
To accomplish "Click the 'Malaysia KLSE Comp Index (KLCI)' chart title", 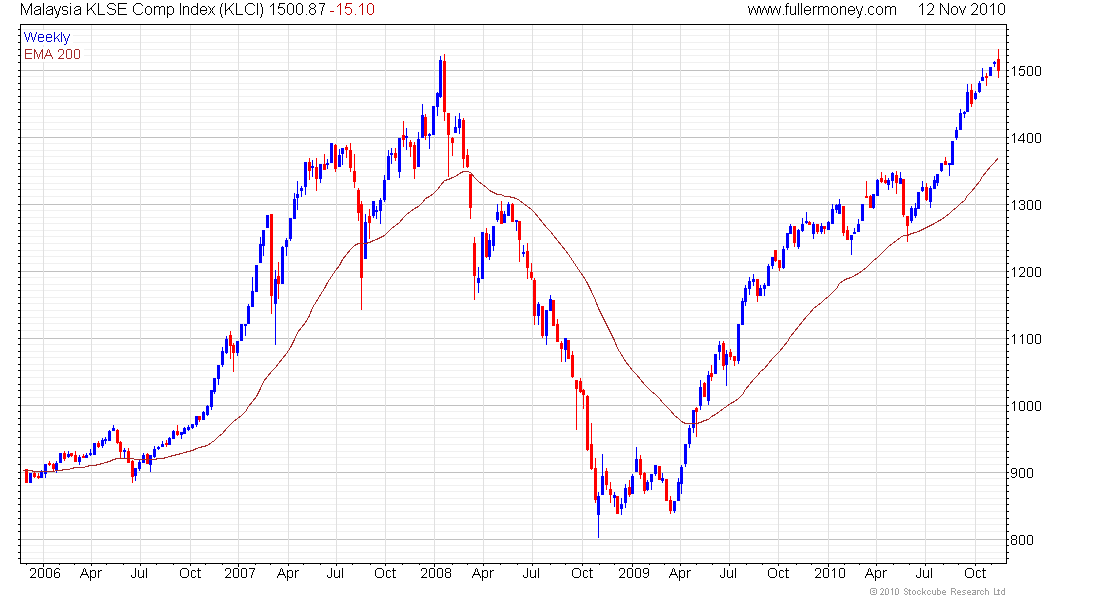I will 142,10.
